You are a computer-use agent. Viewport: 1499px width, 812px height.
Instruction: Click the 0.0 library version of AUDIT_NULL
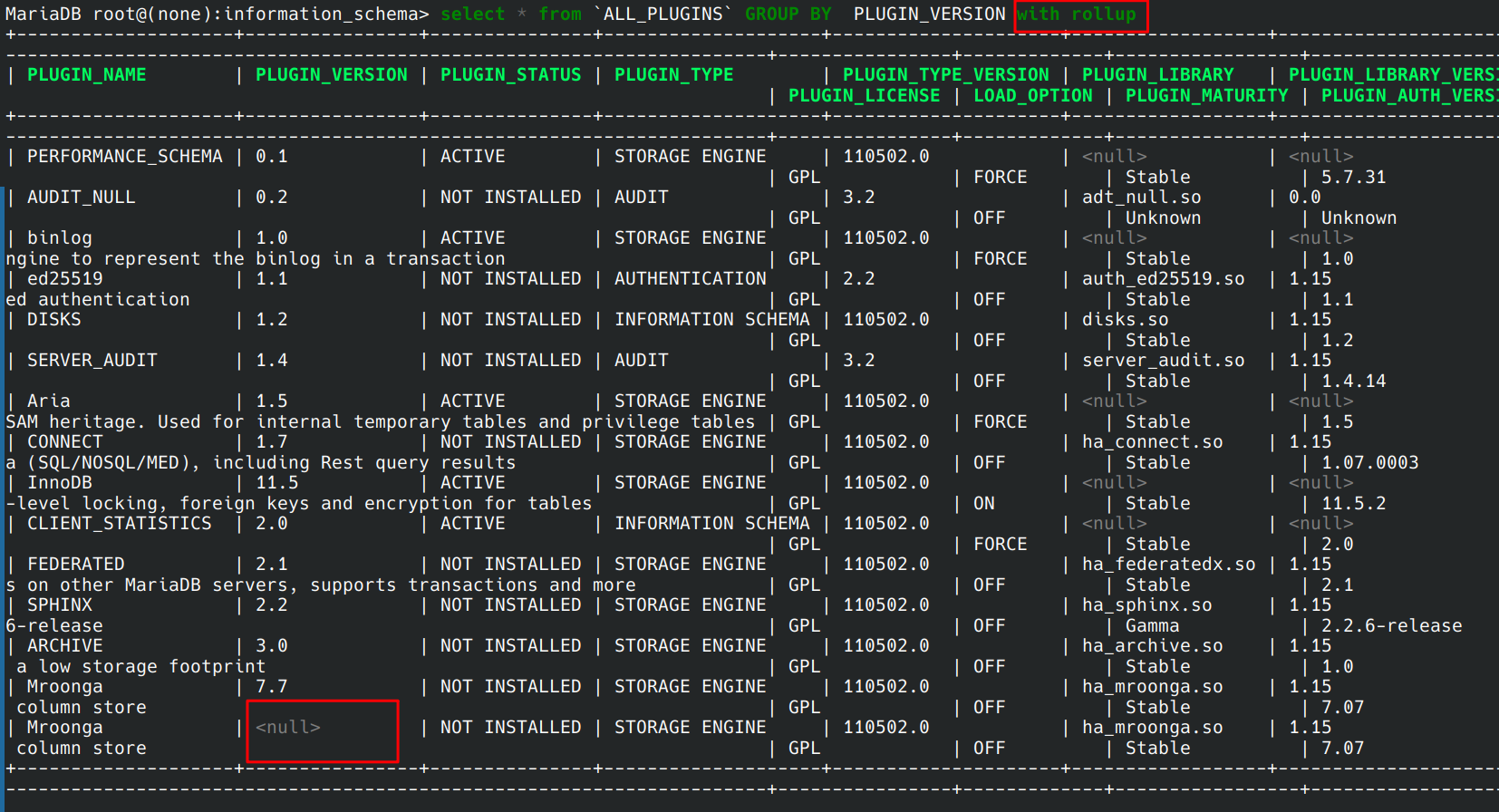point(1305,198)
